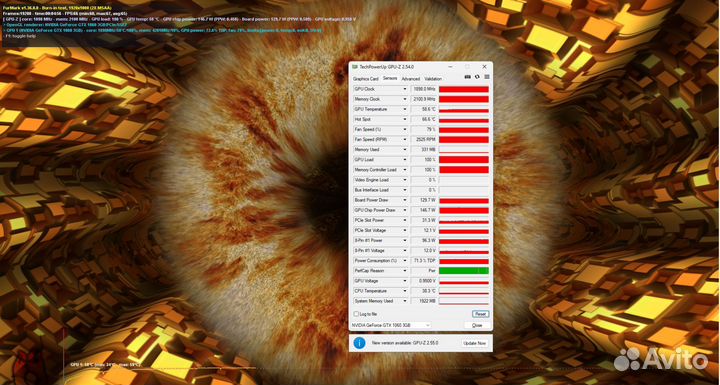Open the PCIe Slot Power dropdown
The image size is (720, 385).
[x=405, y=221]
